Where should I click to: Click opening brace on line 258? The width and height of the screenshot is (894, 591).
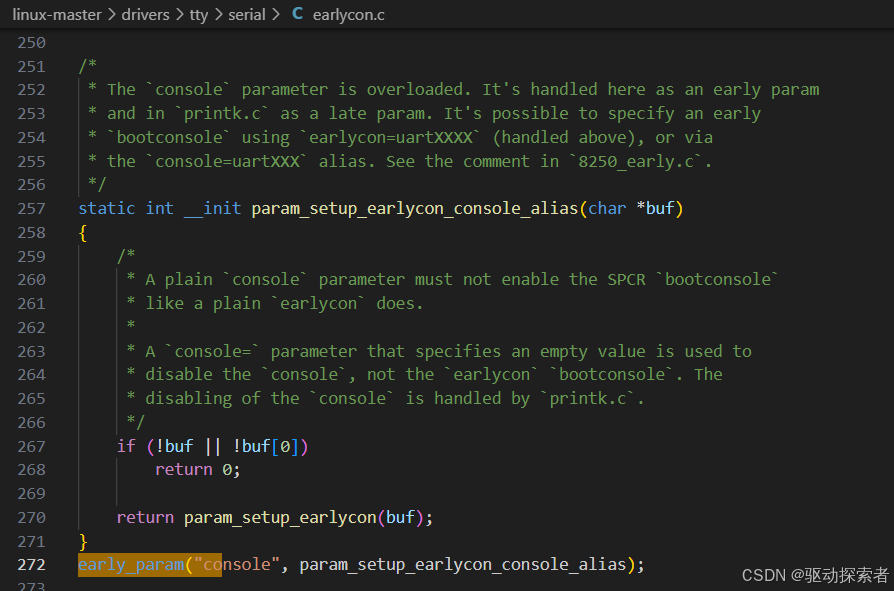pos(83,233)
